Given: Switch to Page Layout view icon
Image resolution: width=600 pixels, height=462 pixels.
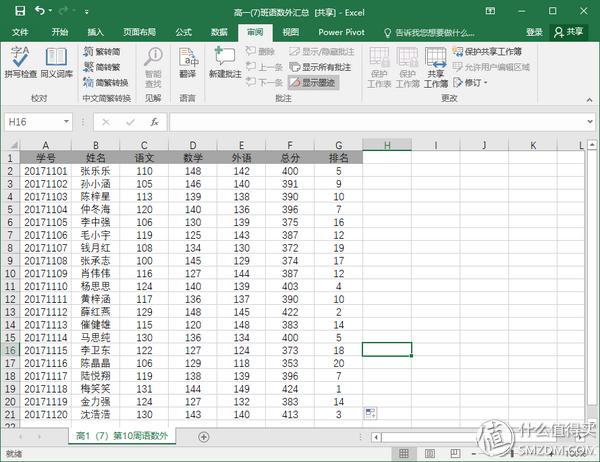Looking at the screenshot, I should point(430,454).
